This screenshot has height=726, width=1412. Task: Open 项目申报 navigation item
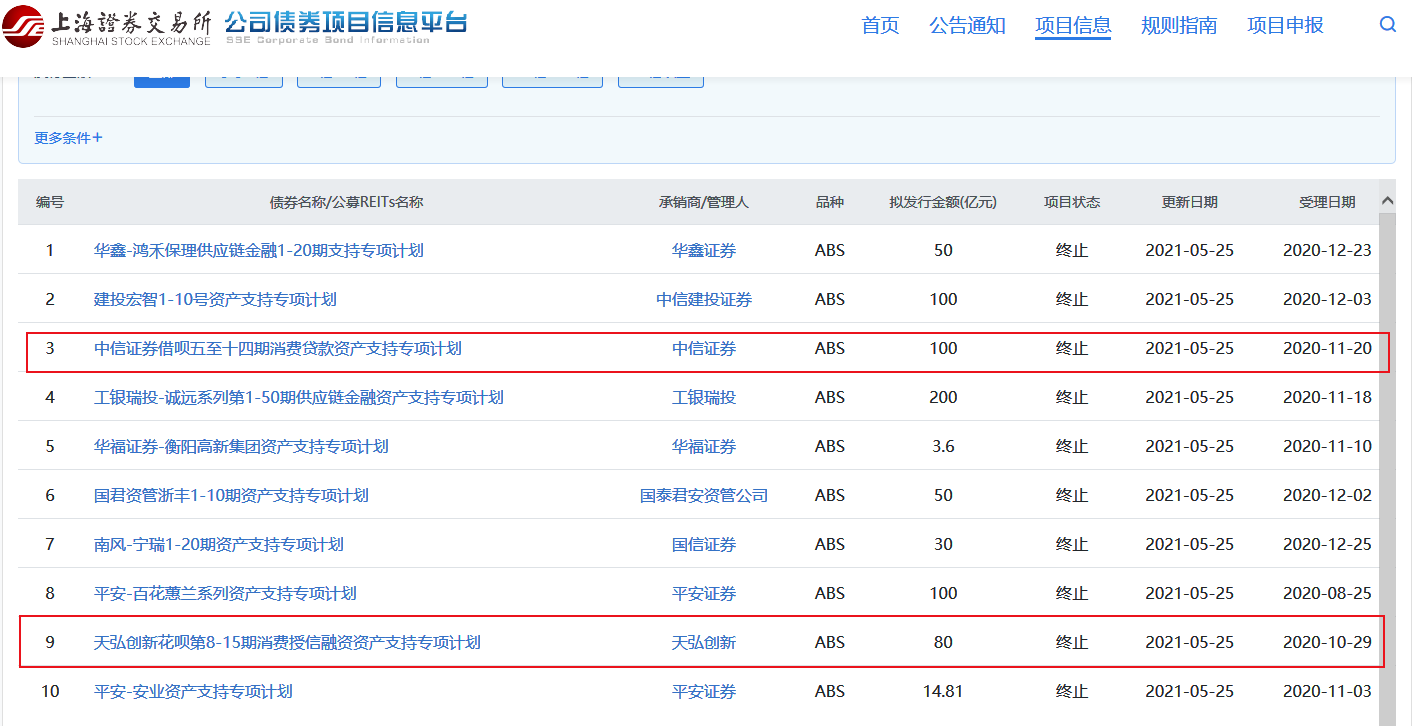(1285, 26)
